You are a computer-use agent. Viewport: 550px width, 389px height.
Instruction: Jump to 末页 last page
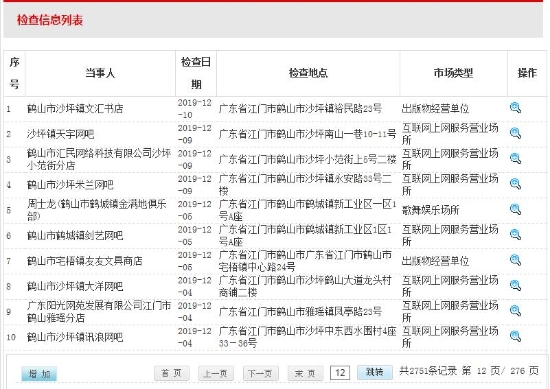pyautogui.click(x=305, y=373)
